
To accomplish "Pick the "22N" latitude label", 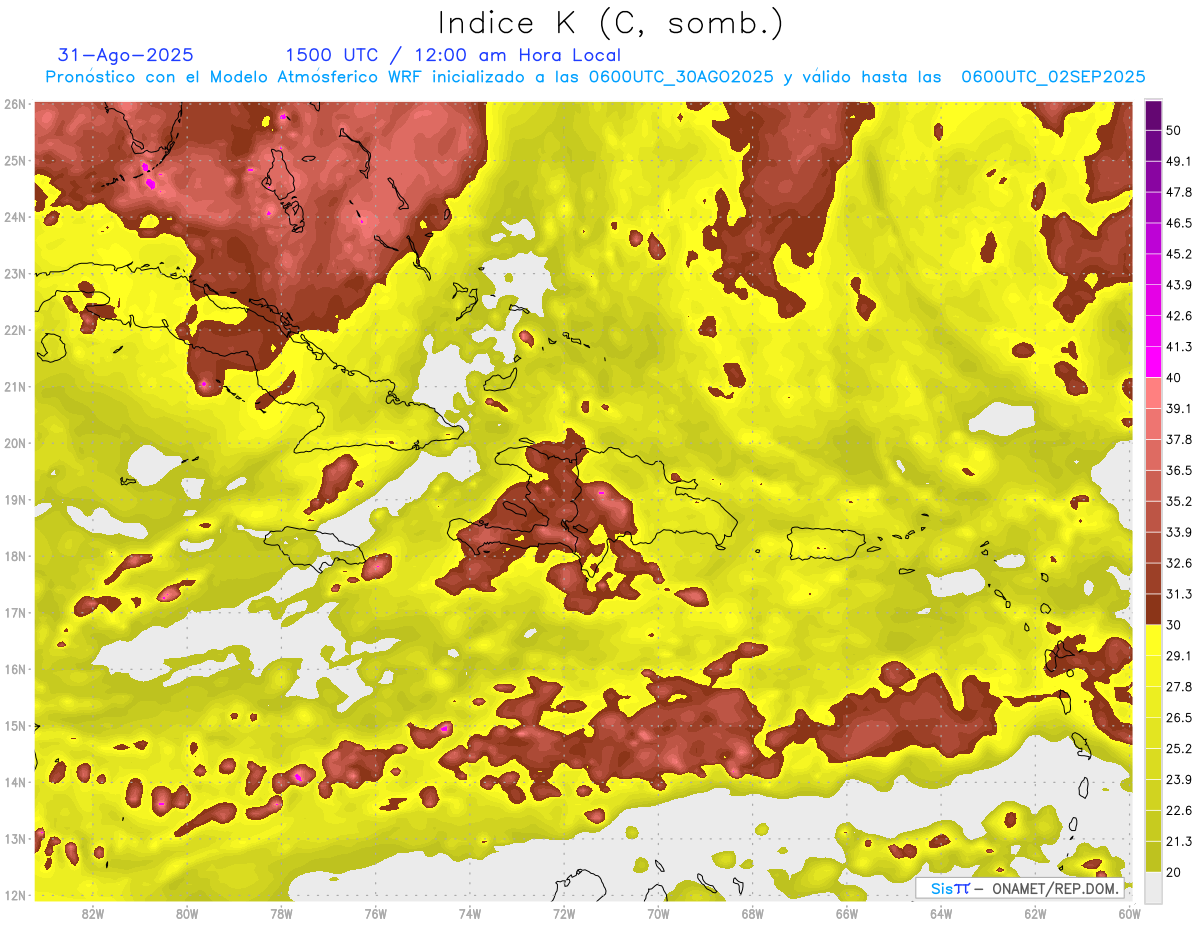I will tap(14, 330).
